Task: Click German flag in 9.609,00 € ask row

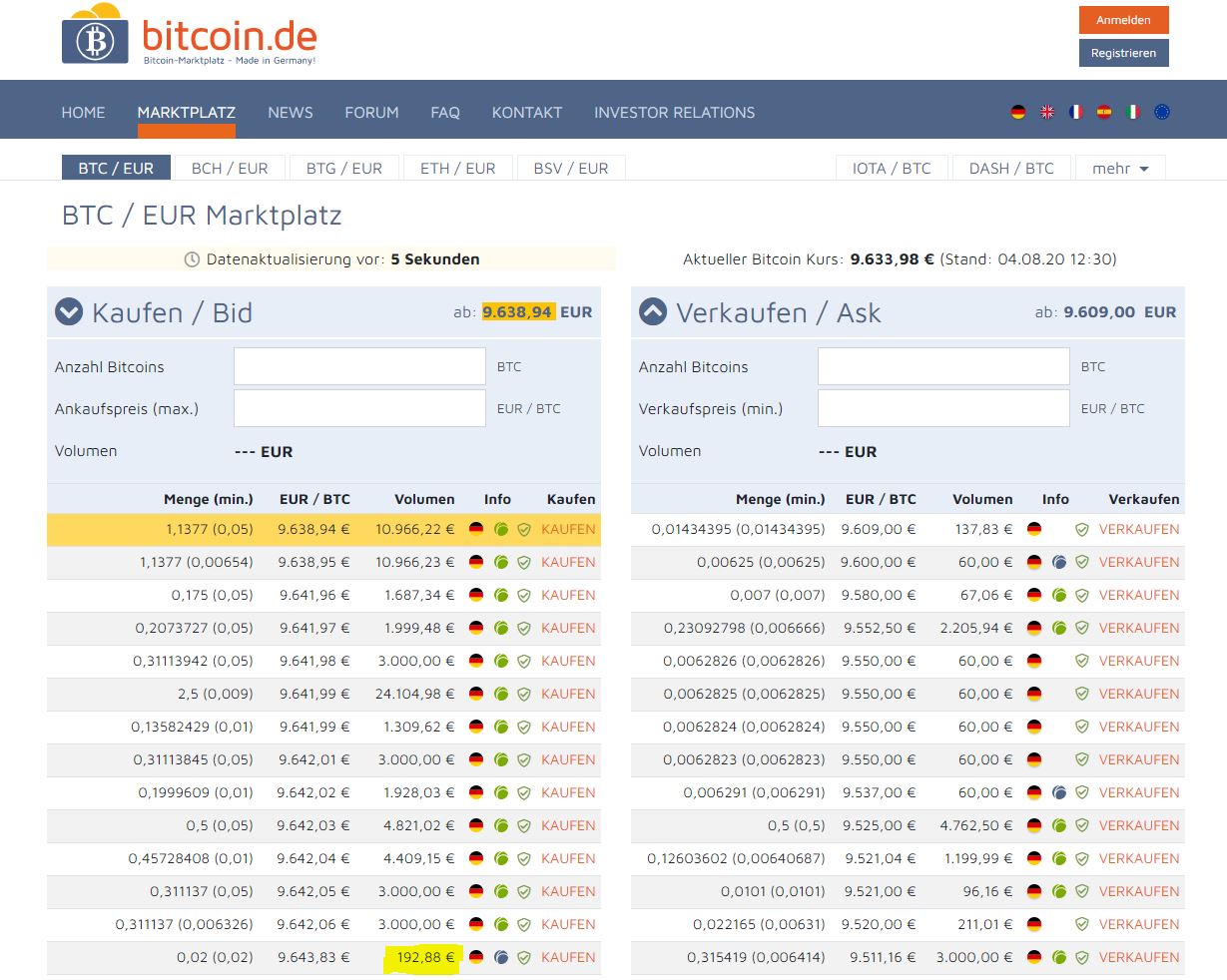Action: 1034,529
